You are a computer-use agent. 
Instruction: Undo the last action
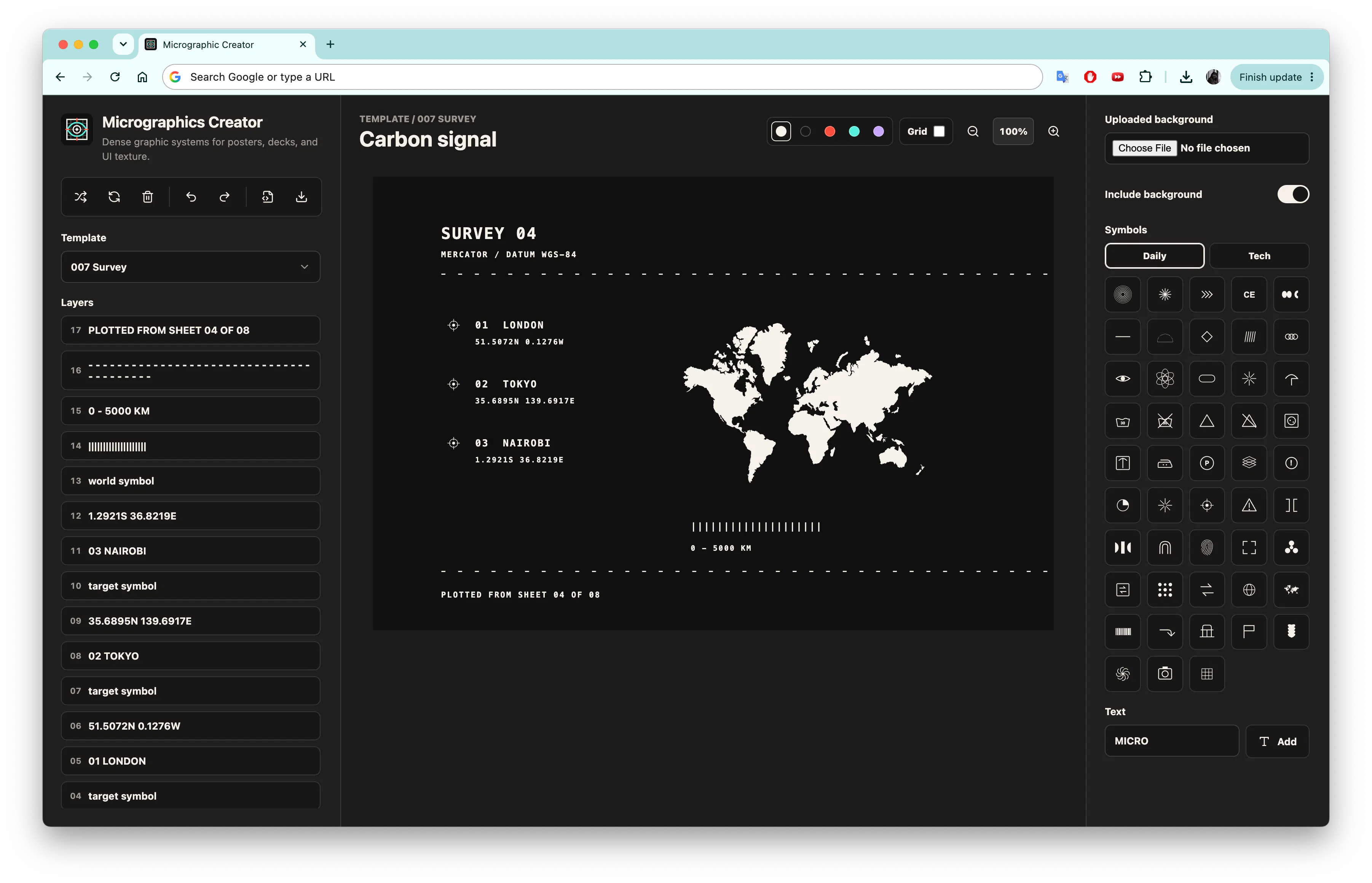point(191,197)
